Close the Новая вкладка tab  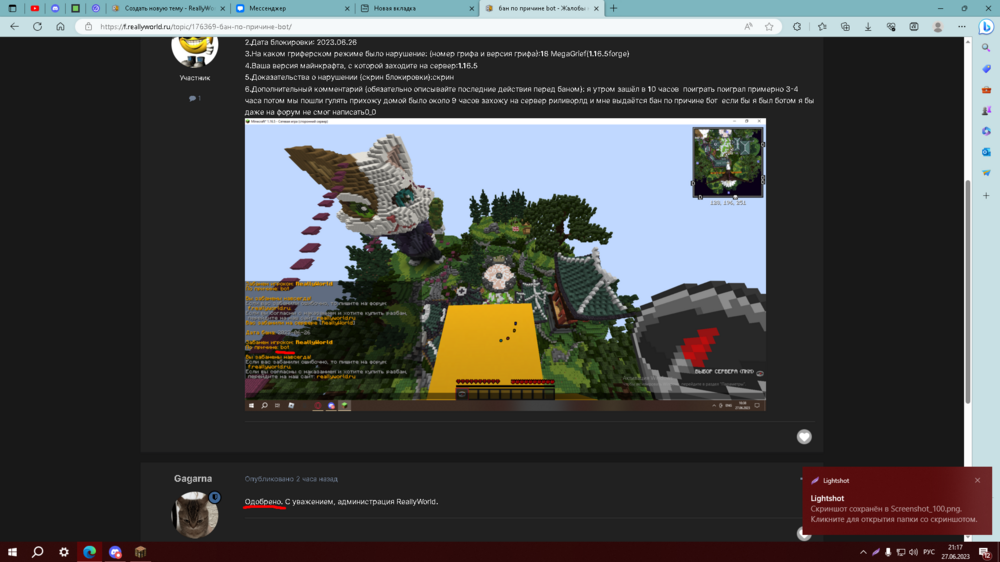[x=472, y=8]
